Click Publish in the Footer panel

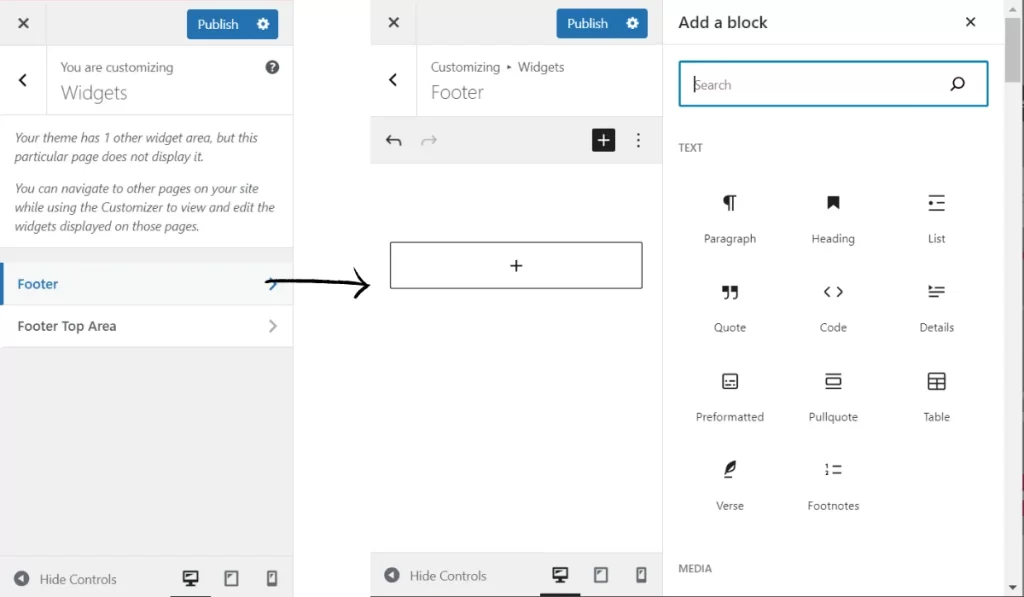587,23
